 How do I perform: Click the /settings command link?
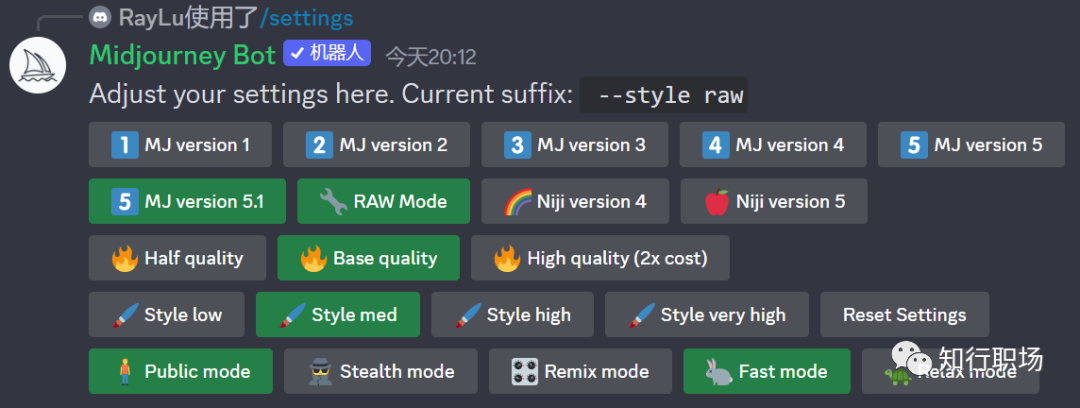307,17
